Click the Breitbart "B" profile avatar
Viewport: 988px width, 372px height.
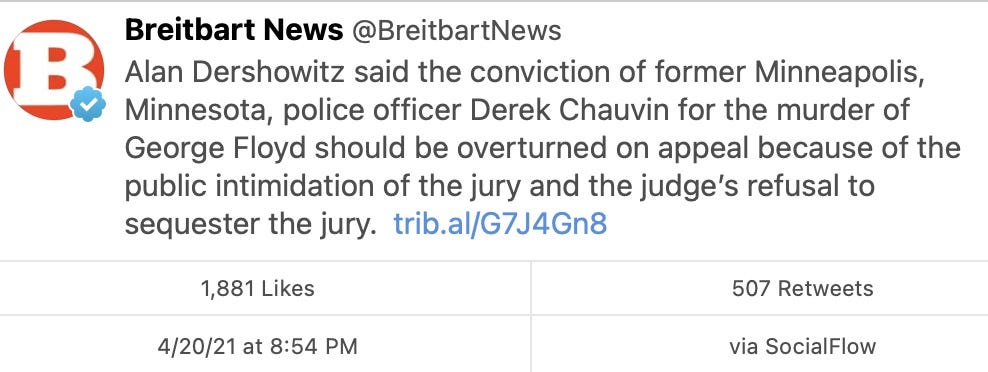(x=53, y=69)
